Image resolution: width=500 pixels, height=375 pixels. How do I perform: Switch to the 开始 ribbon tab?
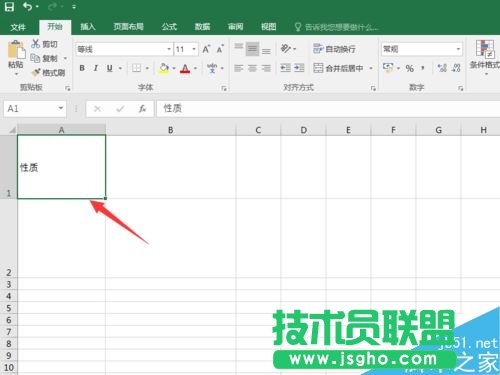(55, 27)
